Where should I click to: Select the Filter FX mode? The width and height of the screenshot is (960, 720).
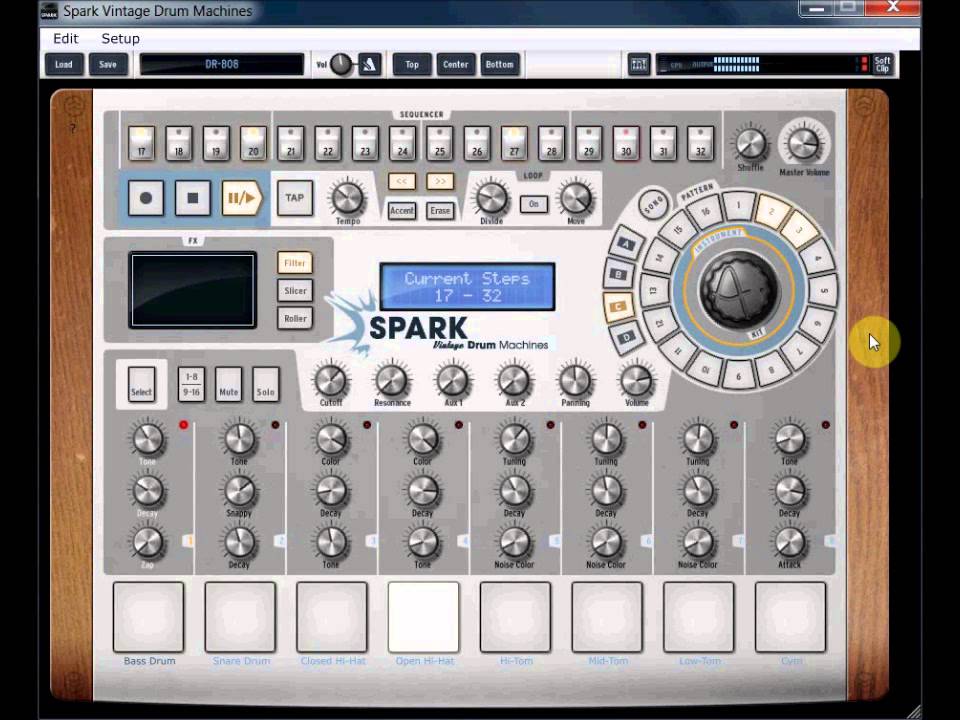(x=294, y=263)
